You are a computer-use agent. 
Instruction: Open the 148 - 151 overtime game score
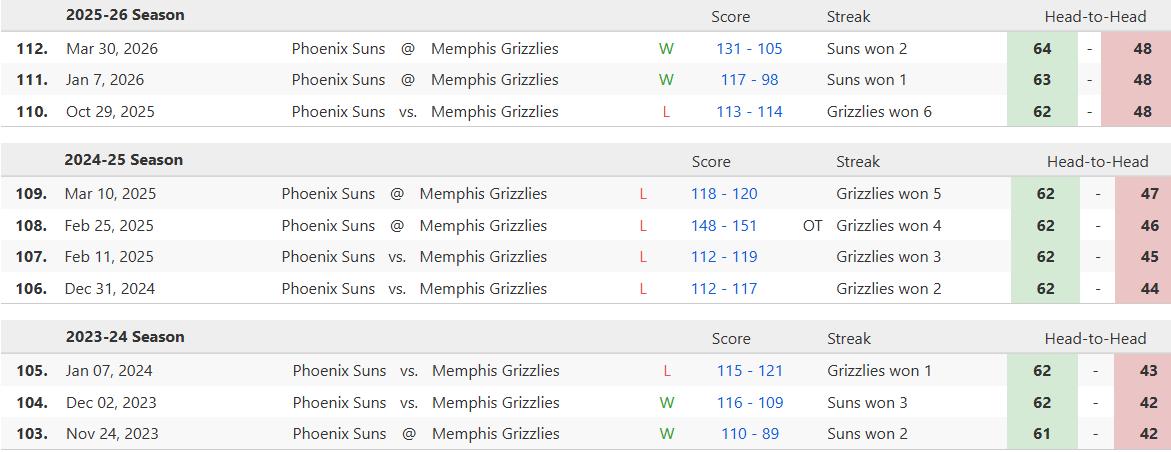pos(724,226)
